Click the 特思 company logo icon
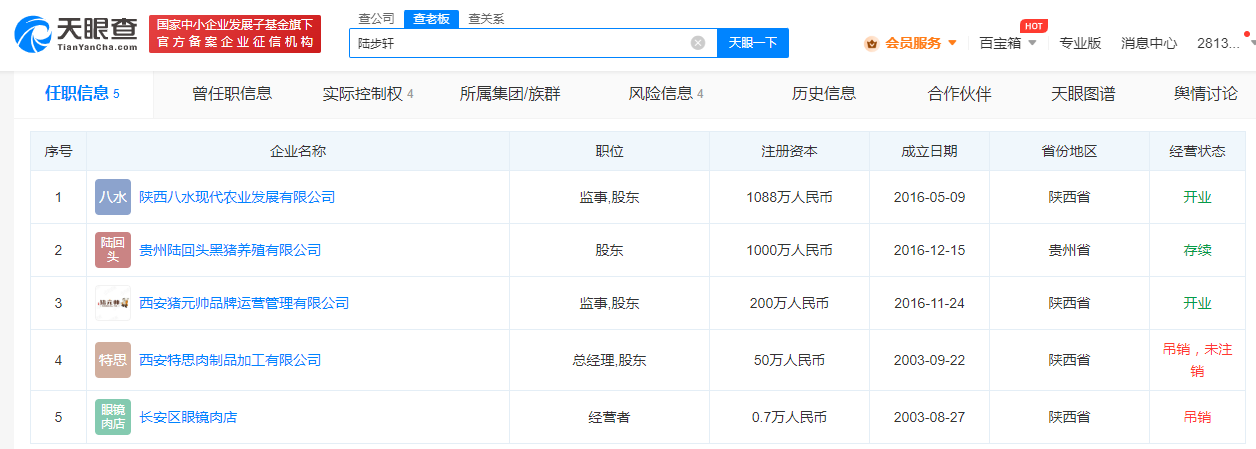 coord(113,360)
